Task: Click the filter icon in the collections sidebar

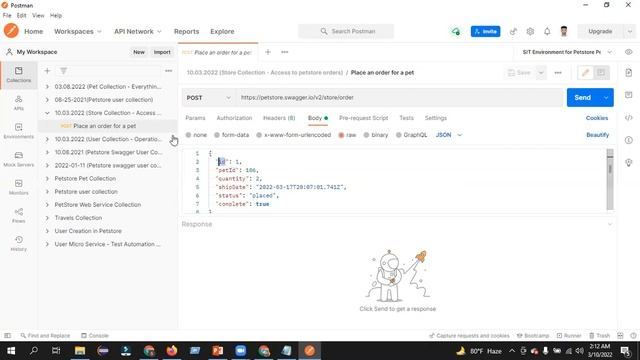Action: [64, 71]
